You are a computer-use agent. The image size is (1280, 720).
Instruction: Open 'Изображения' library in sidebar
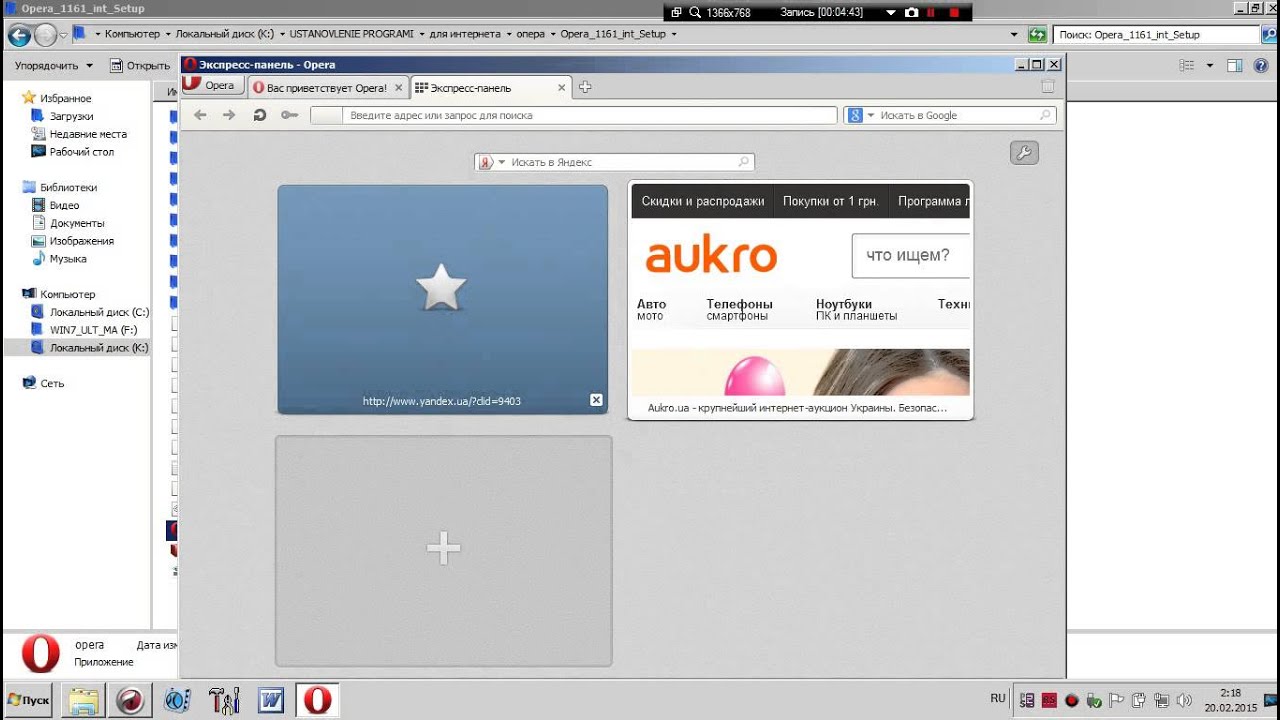click(72, 241)
